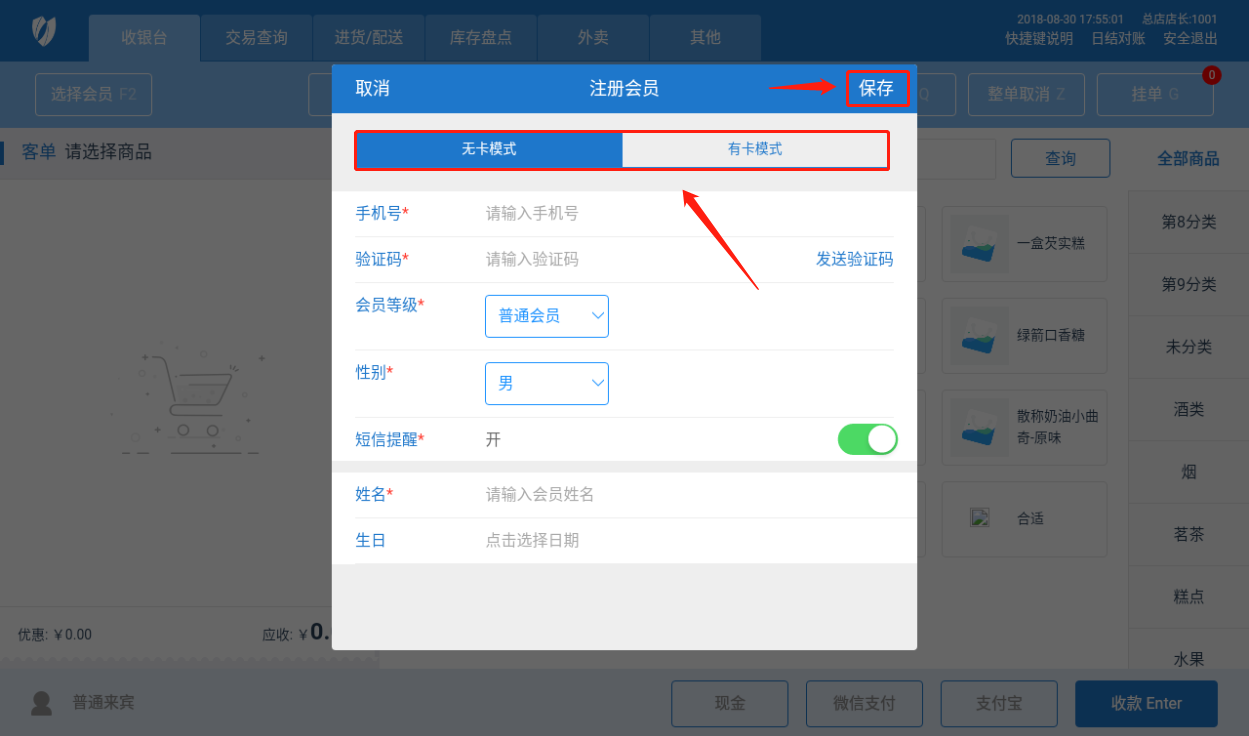Image resolution: width=1249 pixels, height=736 pixels.
Task: Cancel the registration dialog with 取消
Action: point(372,88)
